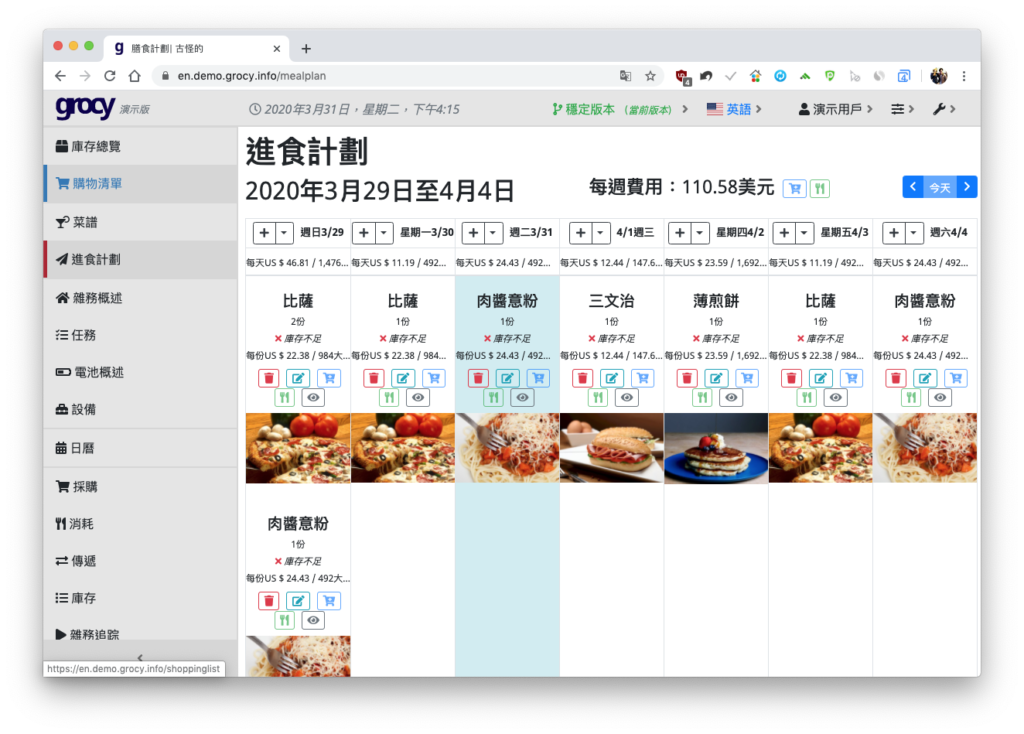The width and height of the screenshot is (1024, 734).
Task: Edit Tuesday 3/31 肉醬意粉 meal entry
Action: [507, 378]
